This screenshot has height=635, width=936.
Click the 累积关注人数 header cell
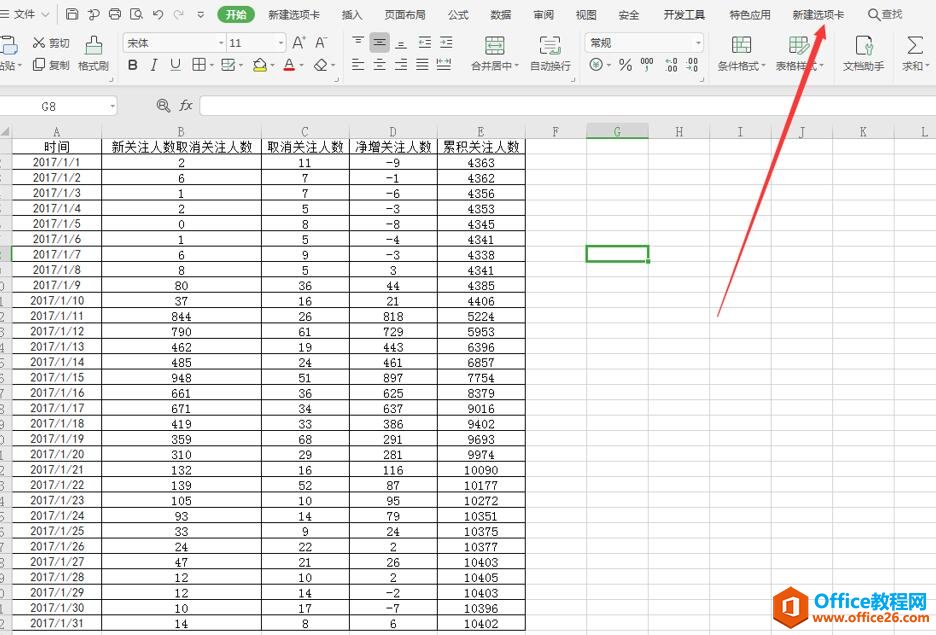(481, 147)
